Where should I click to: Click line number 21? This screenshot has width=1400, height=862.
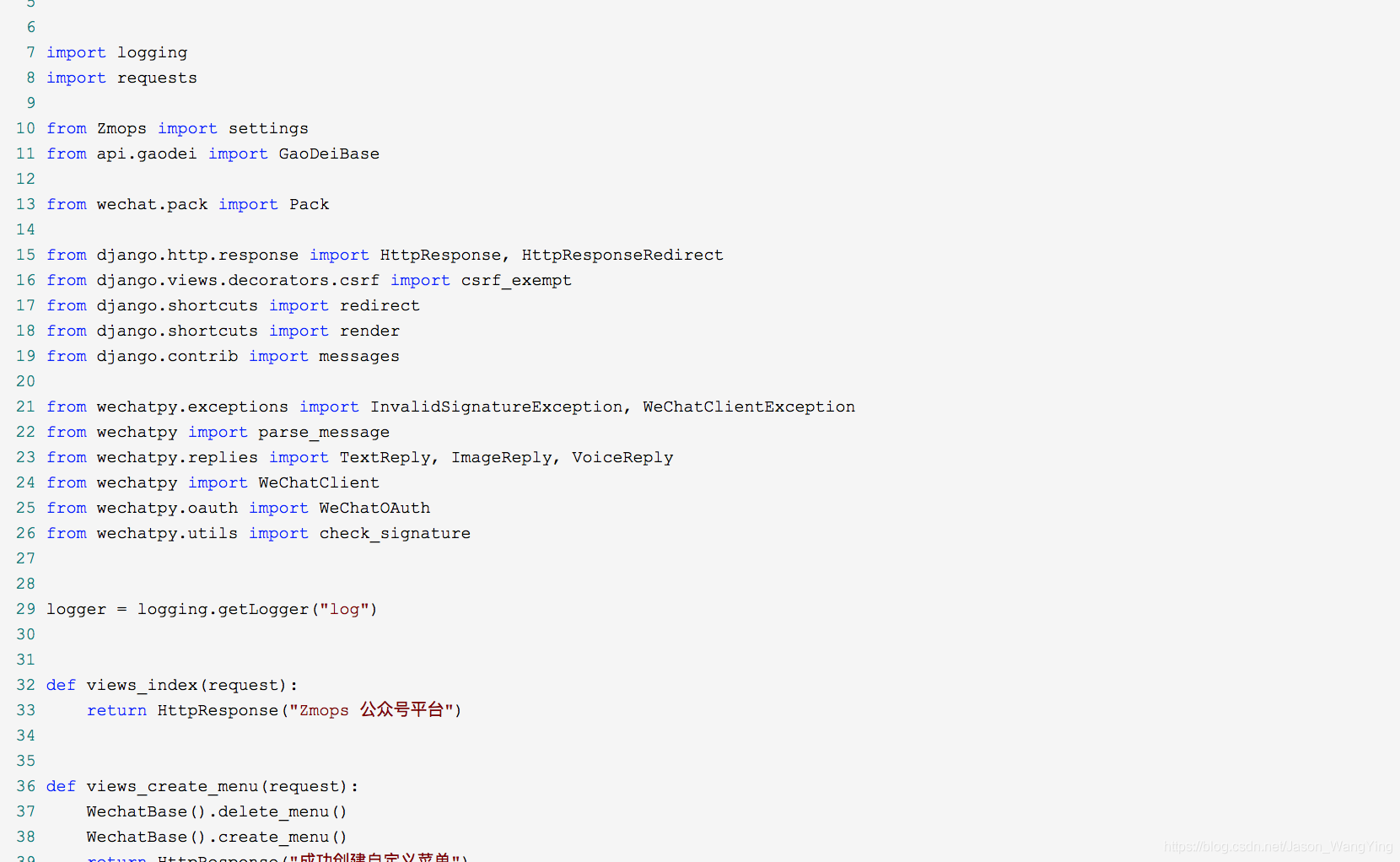pos(26,407)
